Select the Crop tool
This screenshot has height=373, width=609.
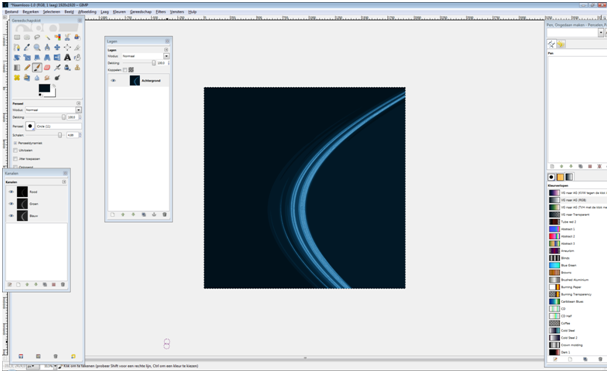point(77,47)
